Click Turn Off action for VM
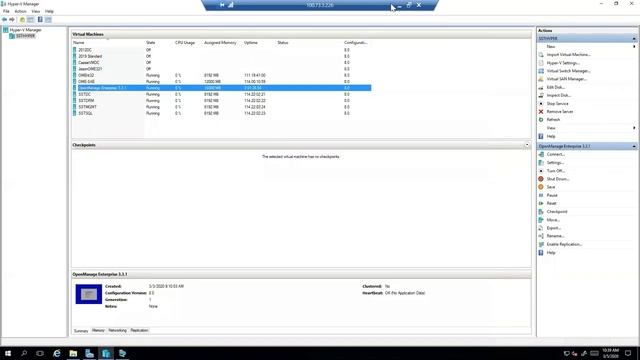640x360 pixels. pos(556,171)
